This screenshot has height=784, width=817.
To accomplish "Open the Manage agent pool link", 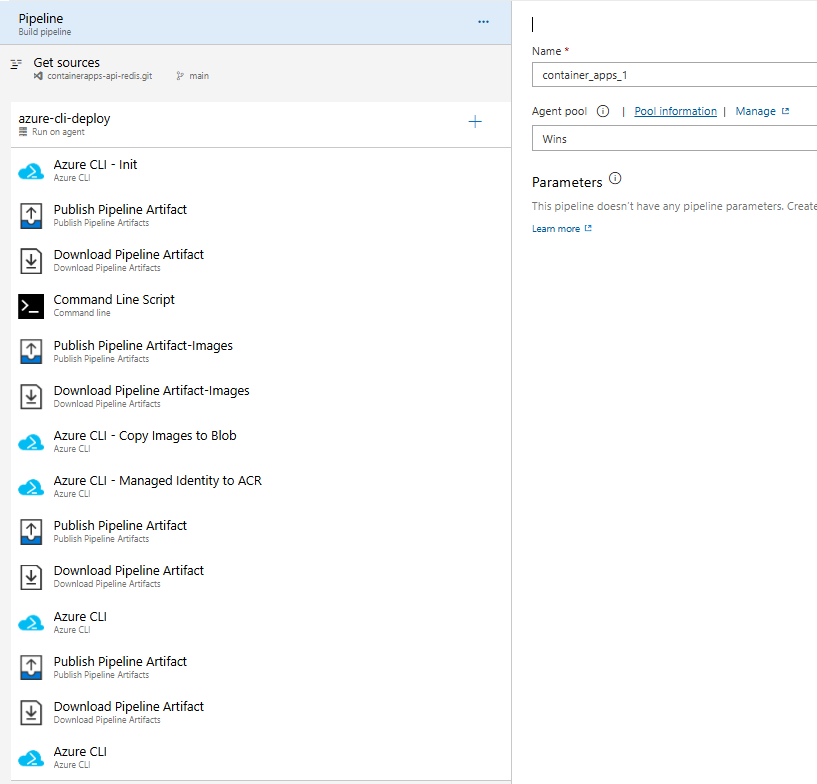I will pos(756,111).
